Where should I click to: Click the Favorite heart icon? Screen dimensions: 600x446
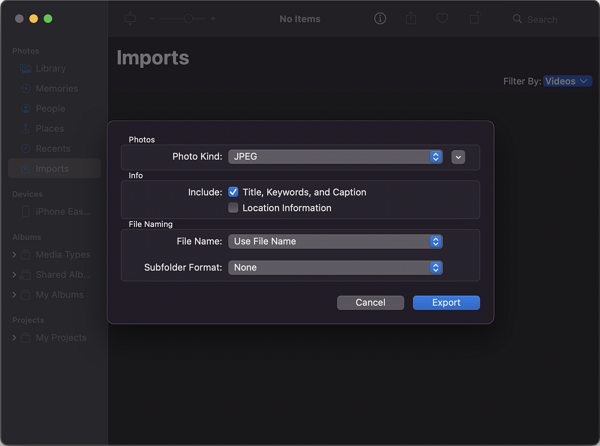click(441, 19)
